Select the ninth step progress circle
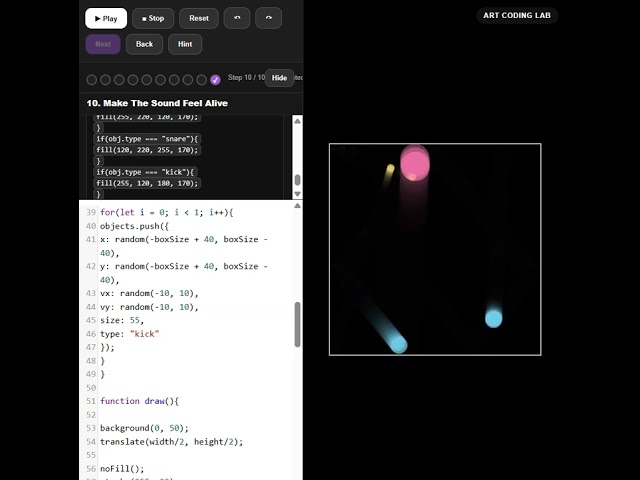Screen dimensions: 640x480 201,80
